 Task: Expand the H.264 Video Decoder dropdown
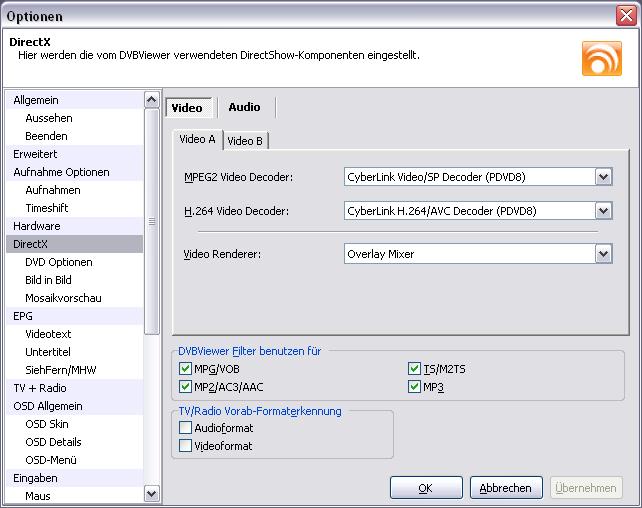[x=602, y=211]
